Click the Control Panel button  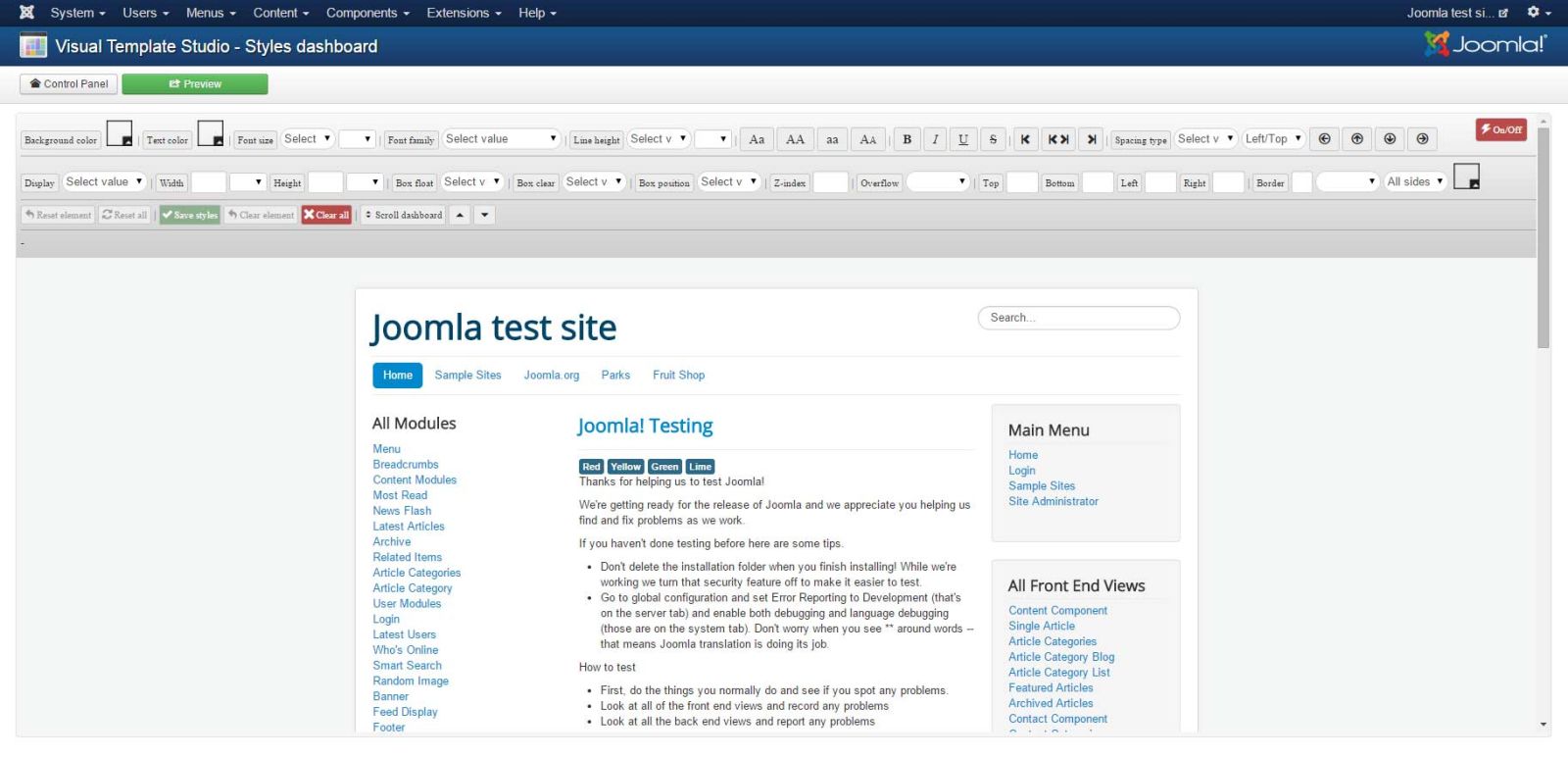click(x=69, y=84)
